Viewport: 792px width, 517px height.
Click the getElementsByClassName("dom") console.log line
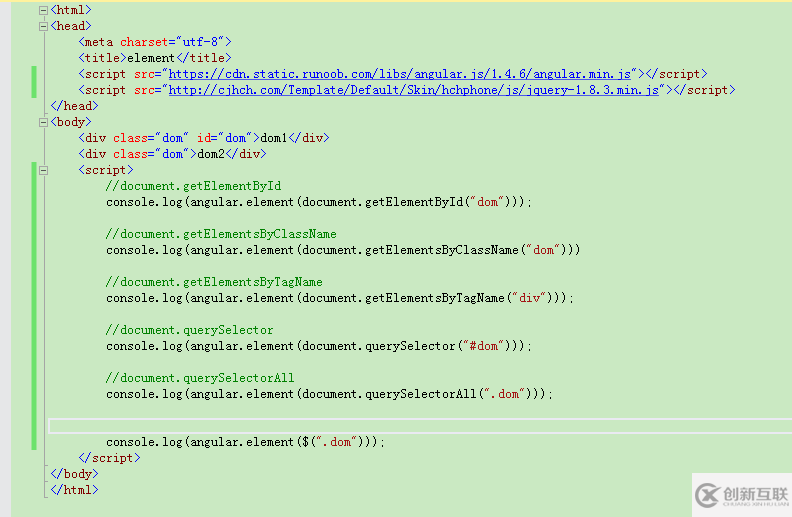pyautogui.click(x=343, y=250)
